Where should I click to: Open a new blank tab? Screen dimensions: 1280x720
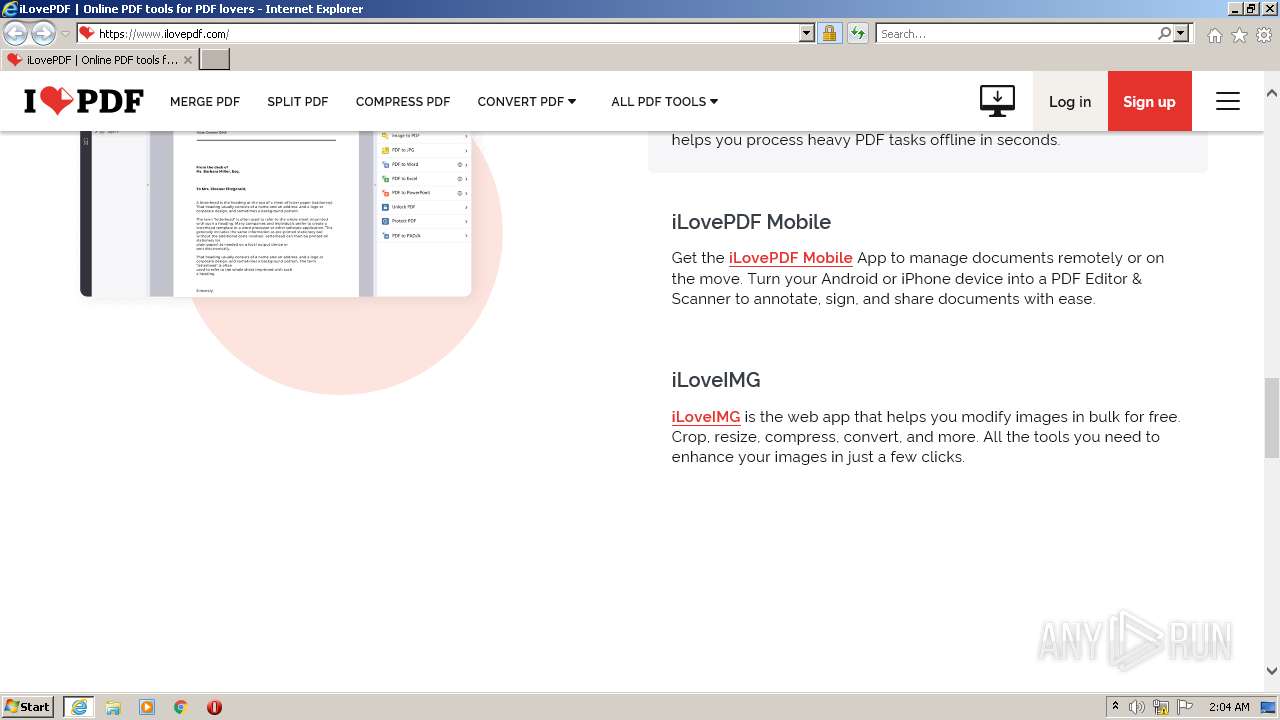coord(215,60)
